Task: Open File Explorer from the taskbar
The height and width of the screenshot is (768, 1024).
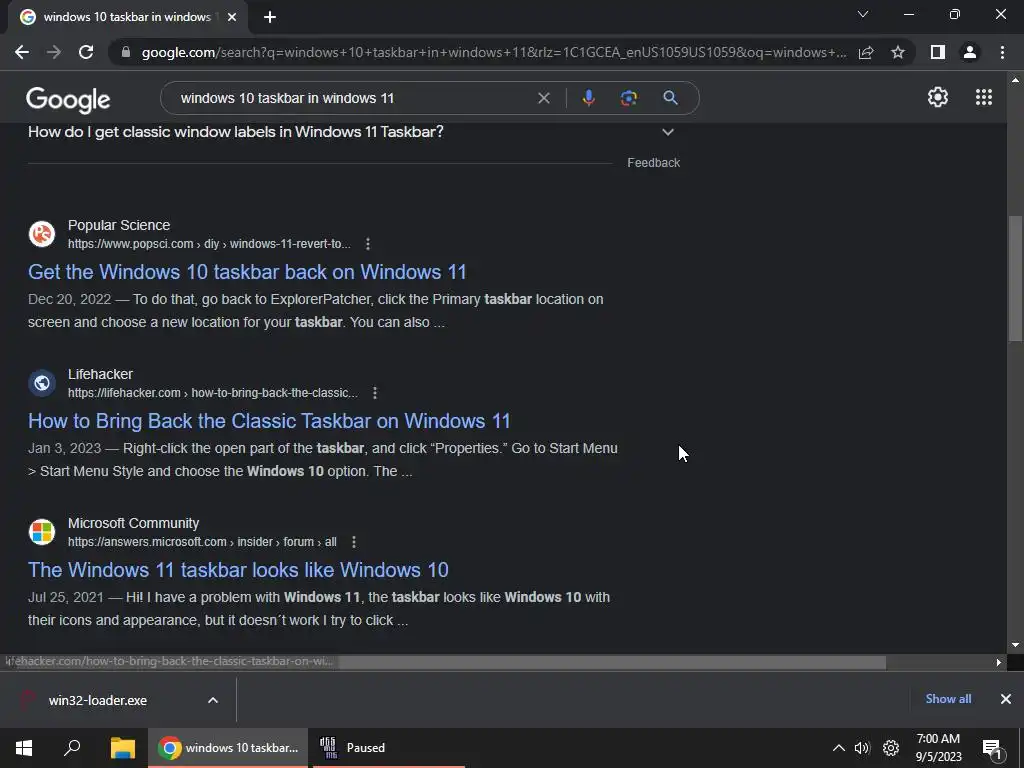Action: tap(123, 748)
